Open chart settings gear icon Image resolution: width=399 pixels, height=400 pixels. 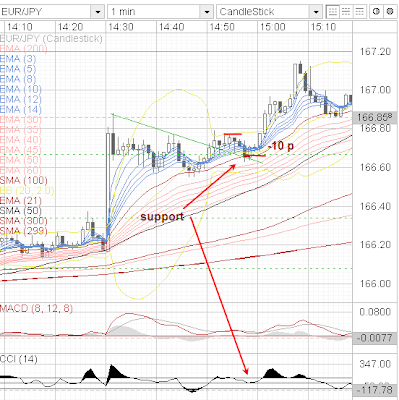[390, 12]
